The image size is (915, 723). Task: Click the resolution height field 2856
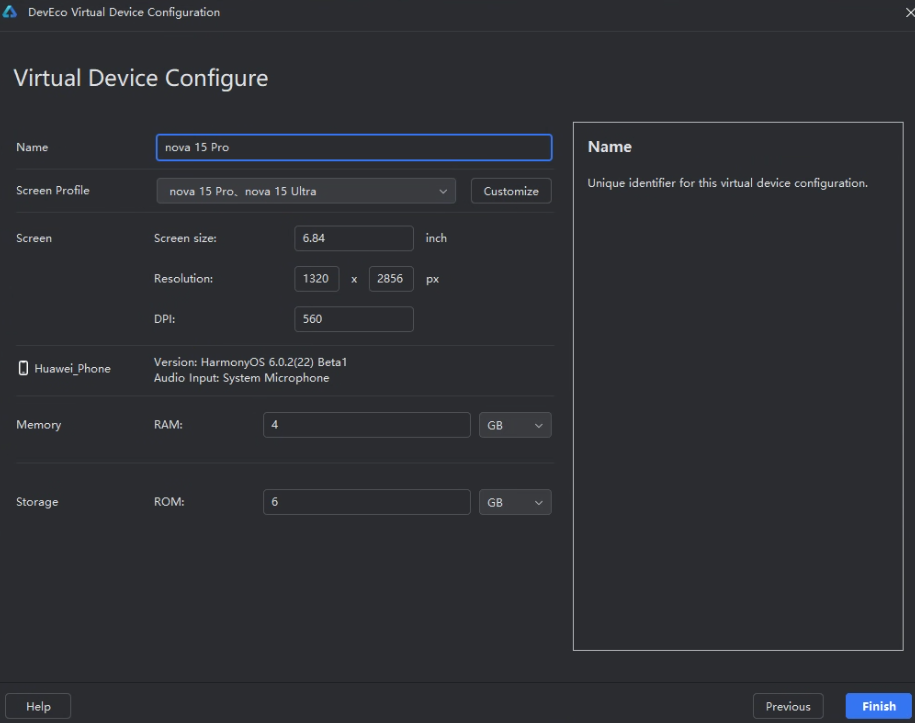(x=391, y=278)
